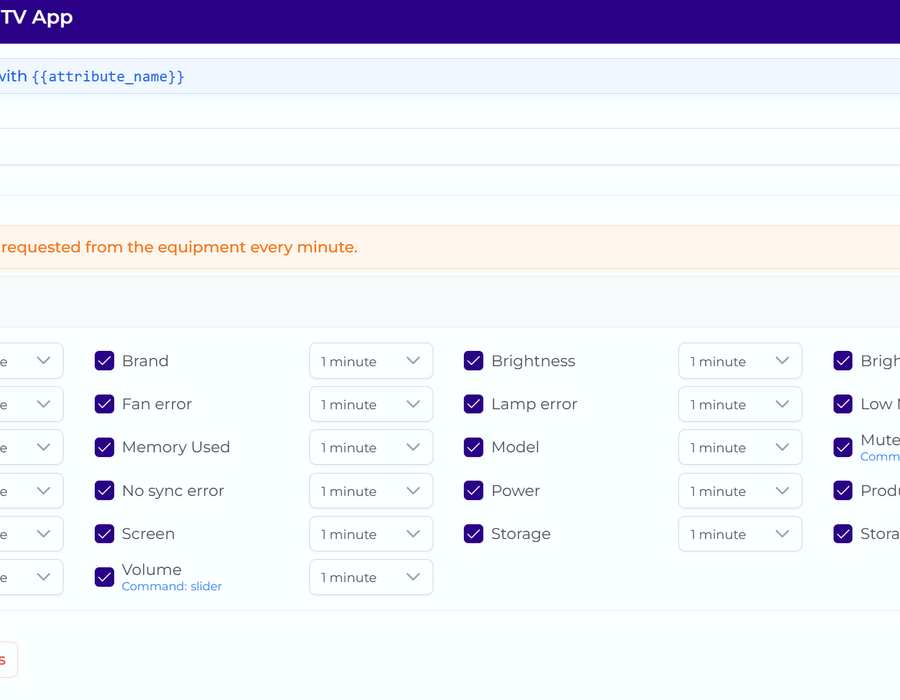Open the cut-off dropdown left of Volume
Screen dimensions: 900x700
[32, 577]
